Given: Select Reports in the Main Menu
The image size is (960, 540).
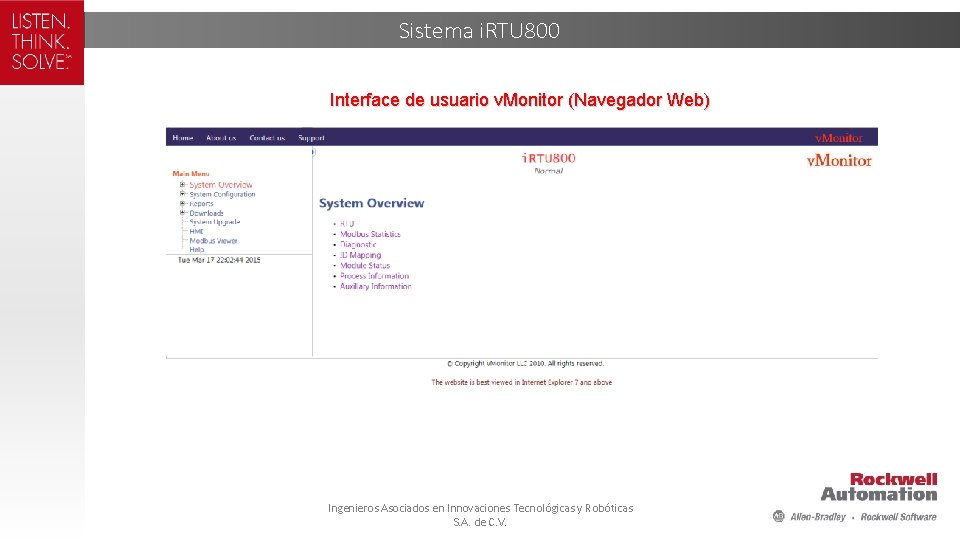Looking at the screenshot, I should coord(201,204).
